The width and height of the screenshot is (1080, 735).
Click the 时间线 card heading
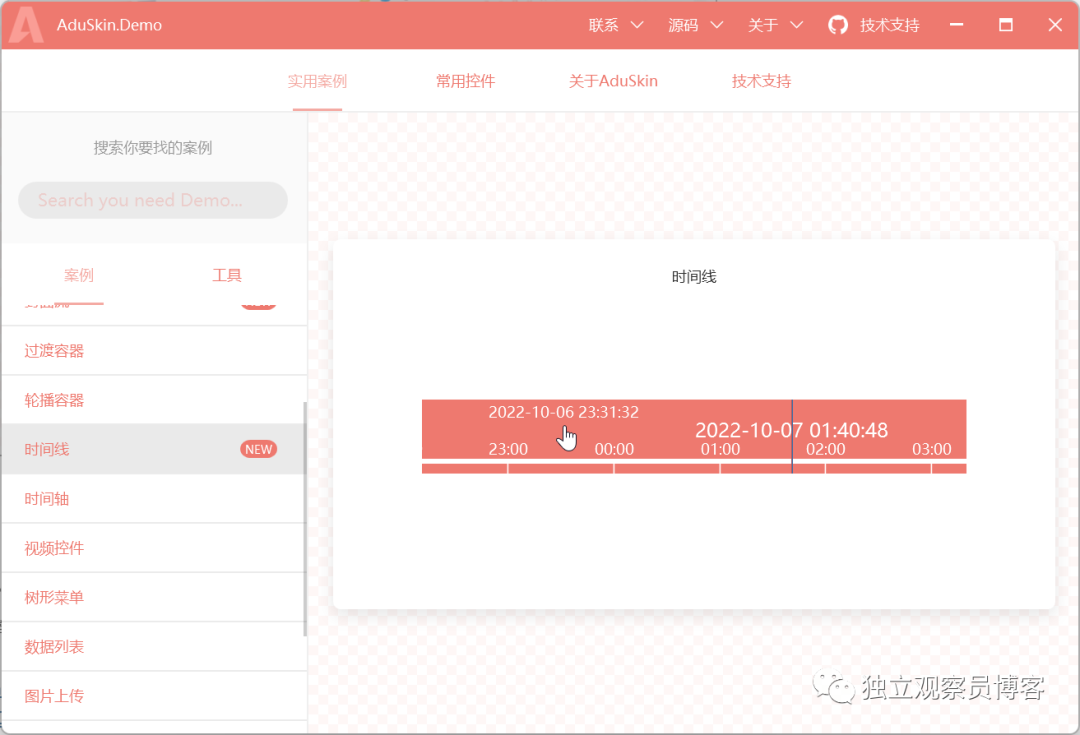(x=694, y=277)
